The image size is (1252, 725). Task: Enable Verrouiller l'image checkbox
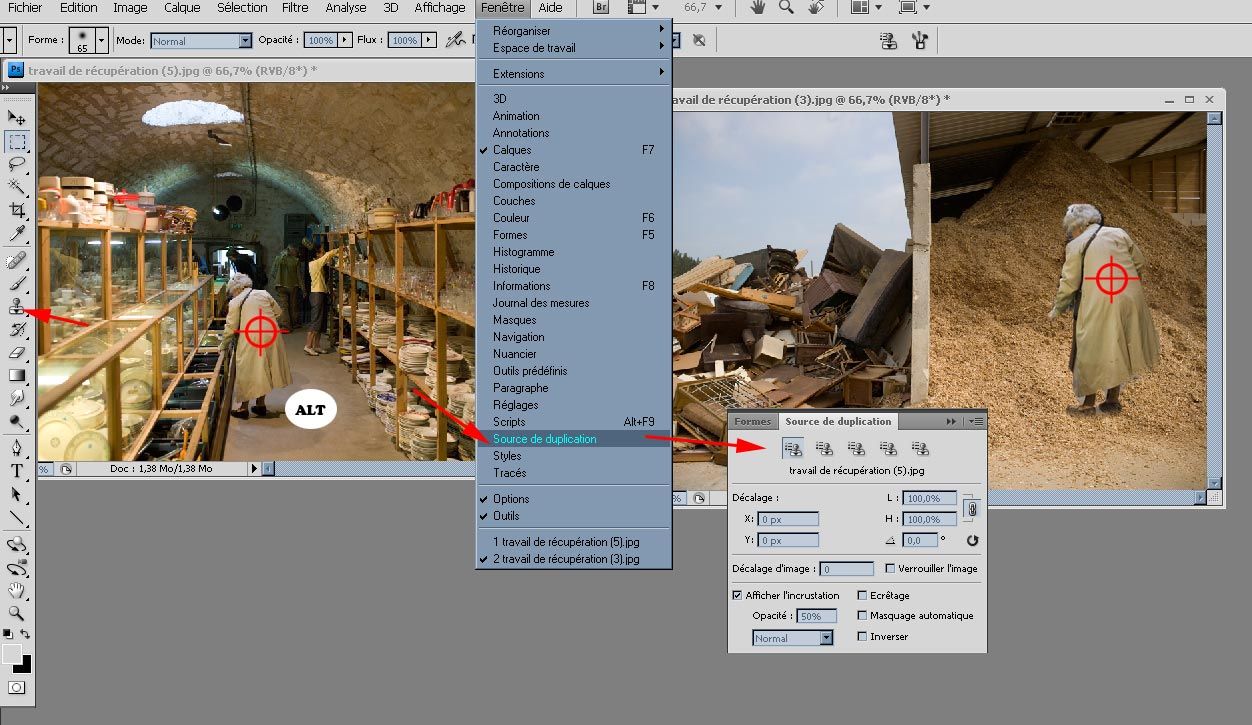coord(890,568)
